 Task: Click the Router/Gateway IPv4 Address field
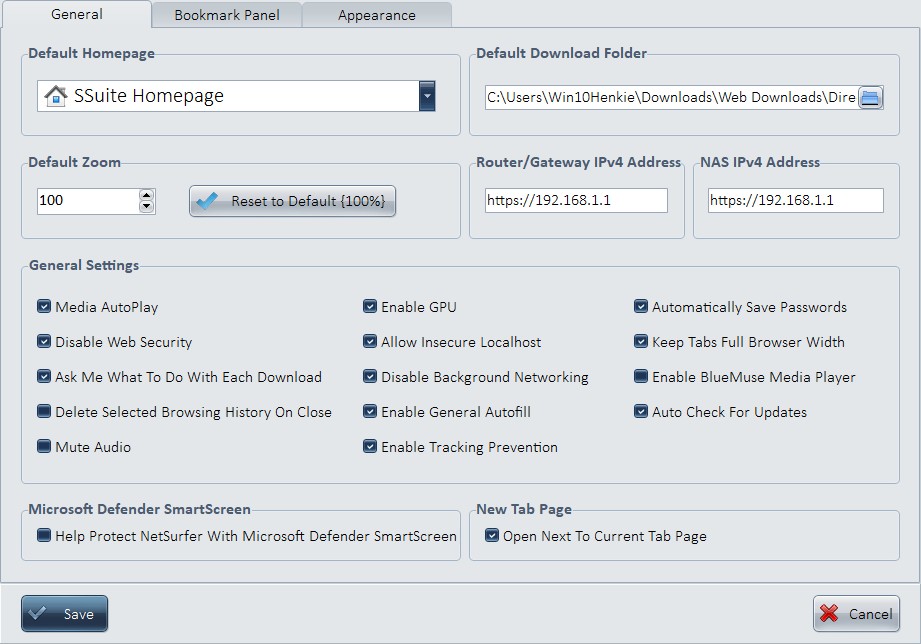pos(576,200)
